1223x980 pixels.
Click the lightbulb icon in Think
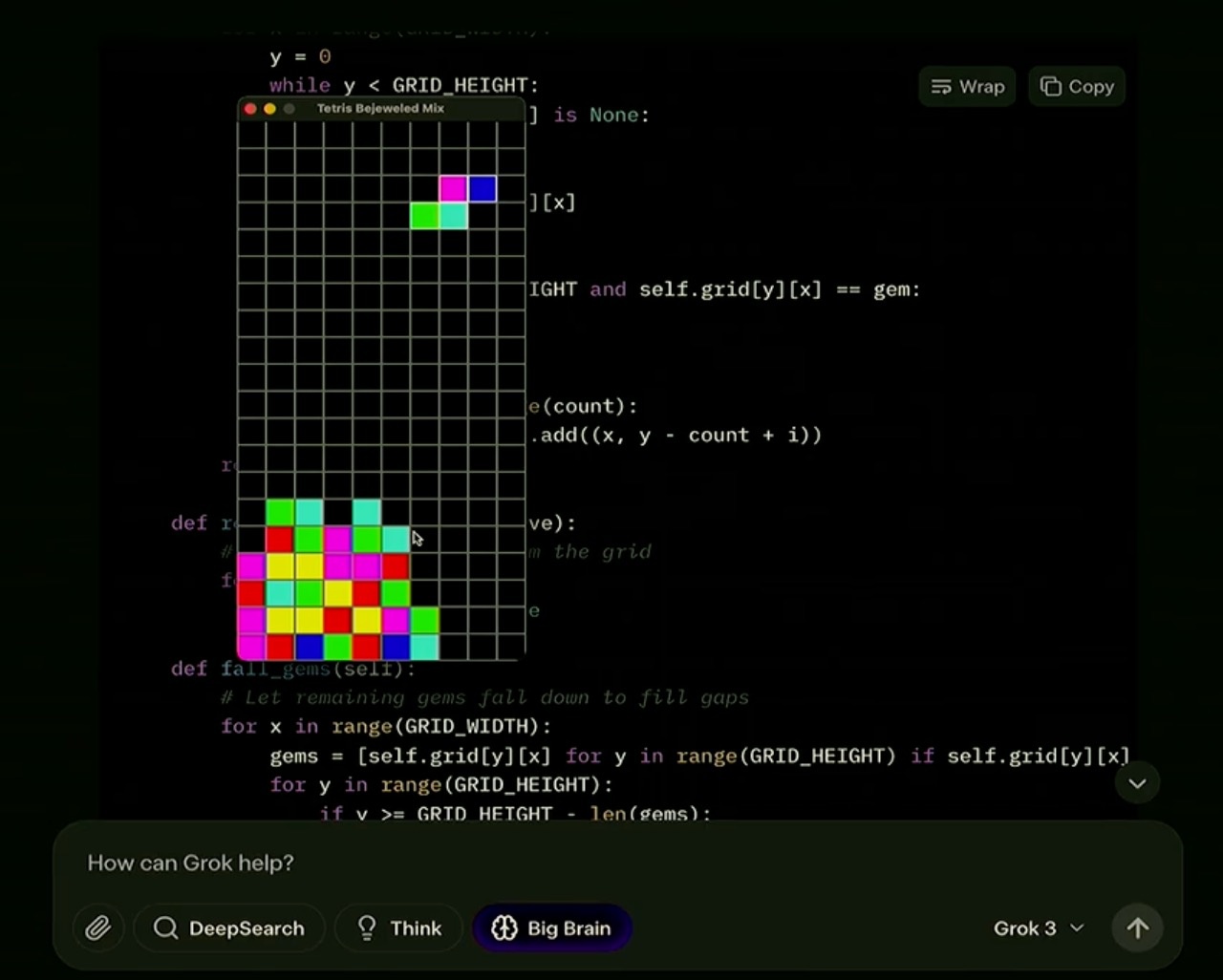[x=367, y=927]
